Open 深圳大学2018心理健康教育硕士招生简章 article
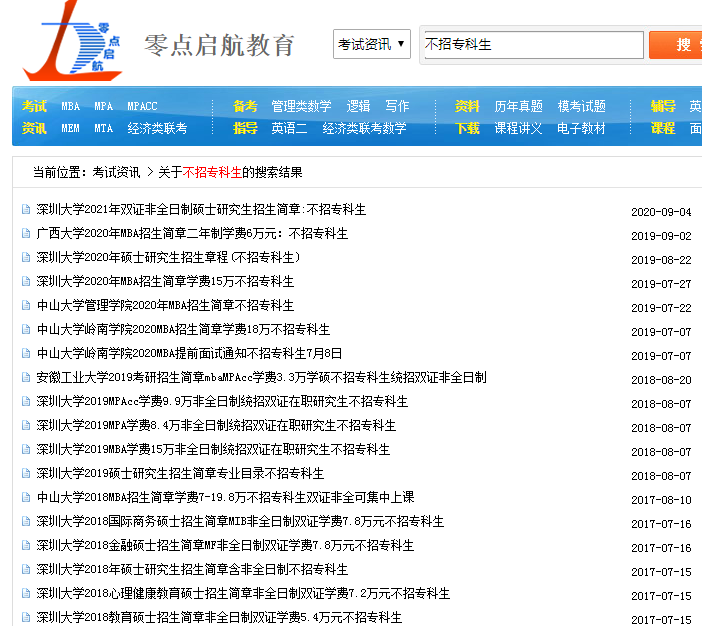The height and width of the screenshot is (626, 702). (x=243, y=594)
